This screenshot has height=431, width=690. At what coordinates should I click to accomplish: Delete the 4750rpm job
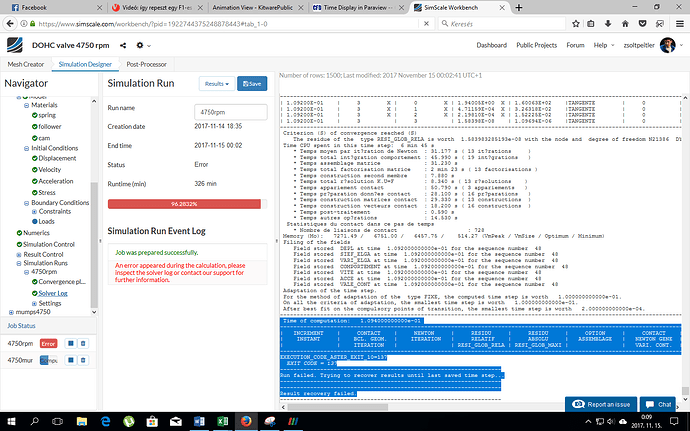(83, 343)
